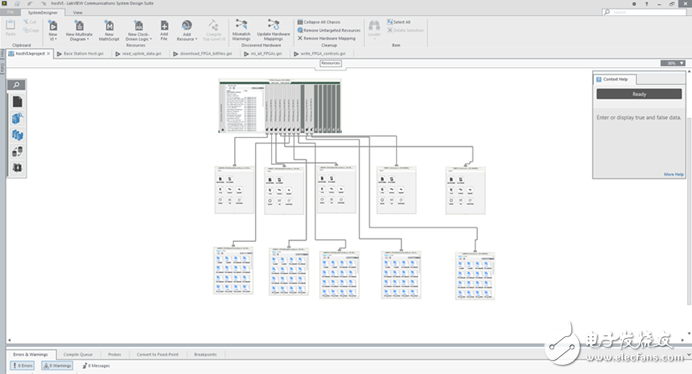Image resolution: width=692 pixels, height=374 pixels.
Task: Open download_FPGA_bitfiles.gvi tab
Action: [203, 53]
